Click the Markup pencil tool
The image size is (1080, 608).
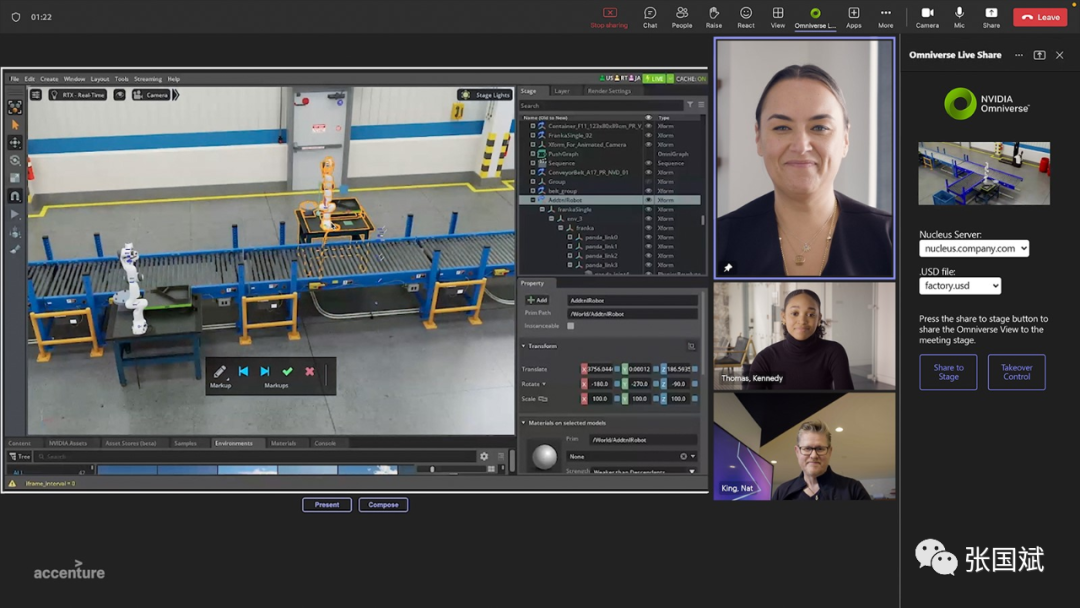[220, 372]
